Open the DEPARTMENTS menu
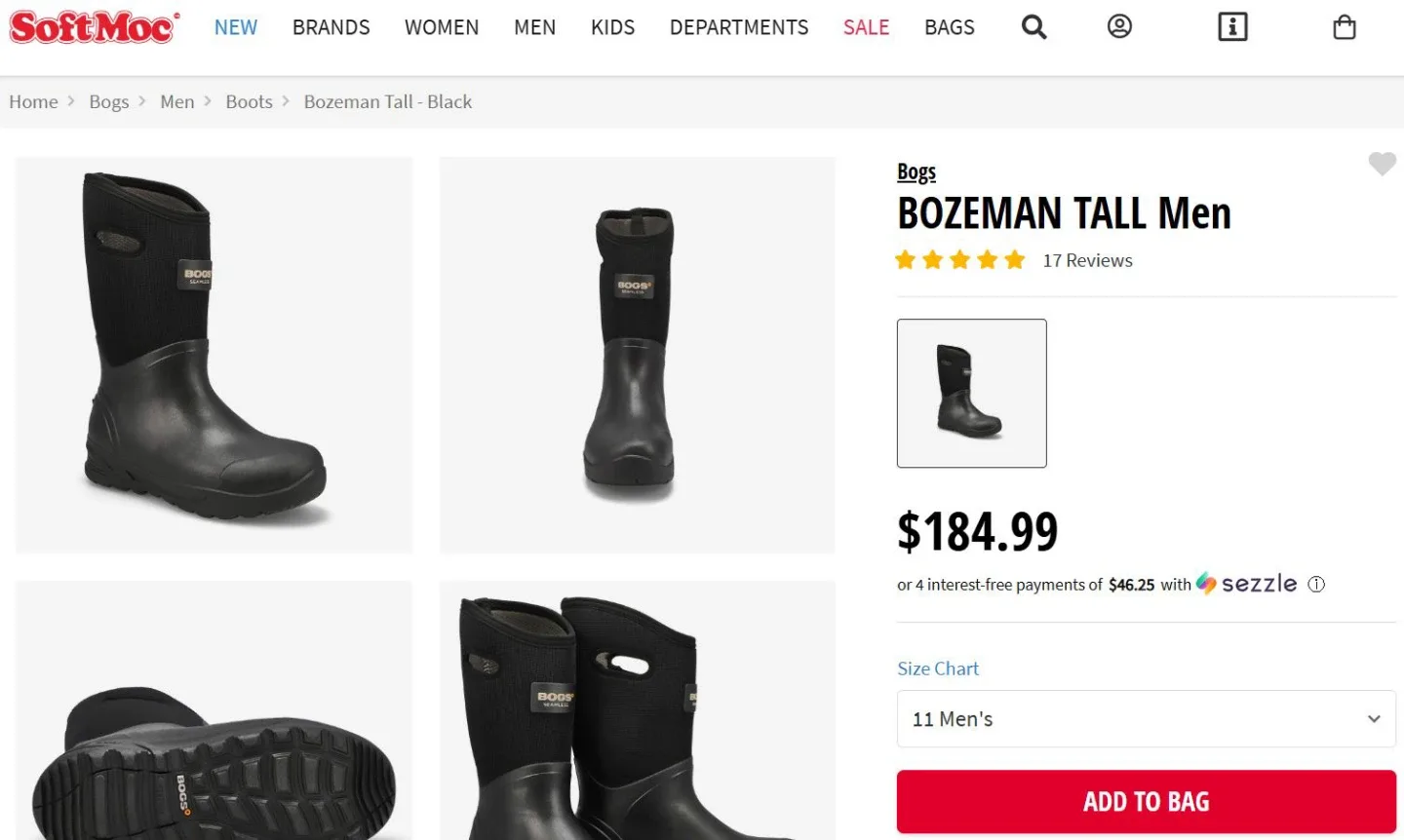 pos(738,27)
